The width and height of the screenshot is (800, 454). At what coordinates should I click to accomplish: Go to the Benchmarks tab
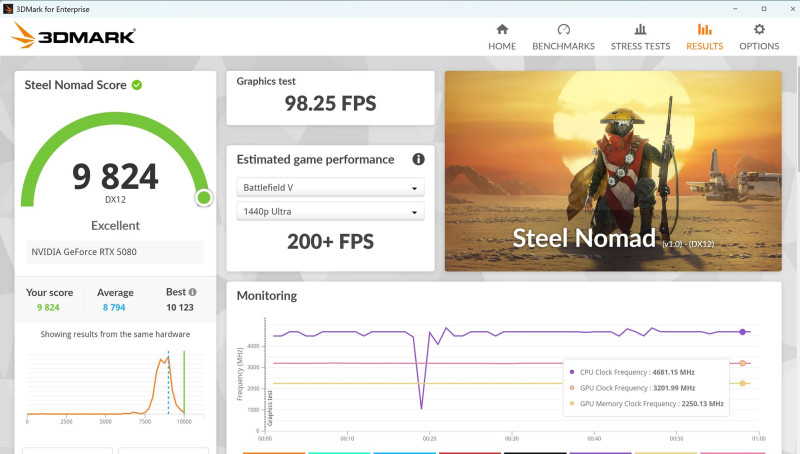[x=563, y=37]
